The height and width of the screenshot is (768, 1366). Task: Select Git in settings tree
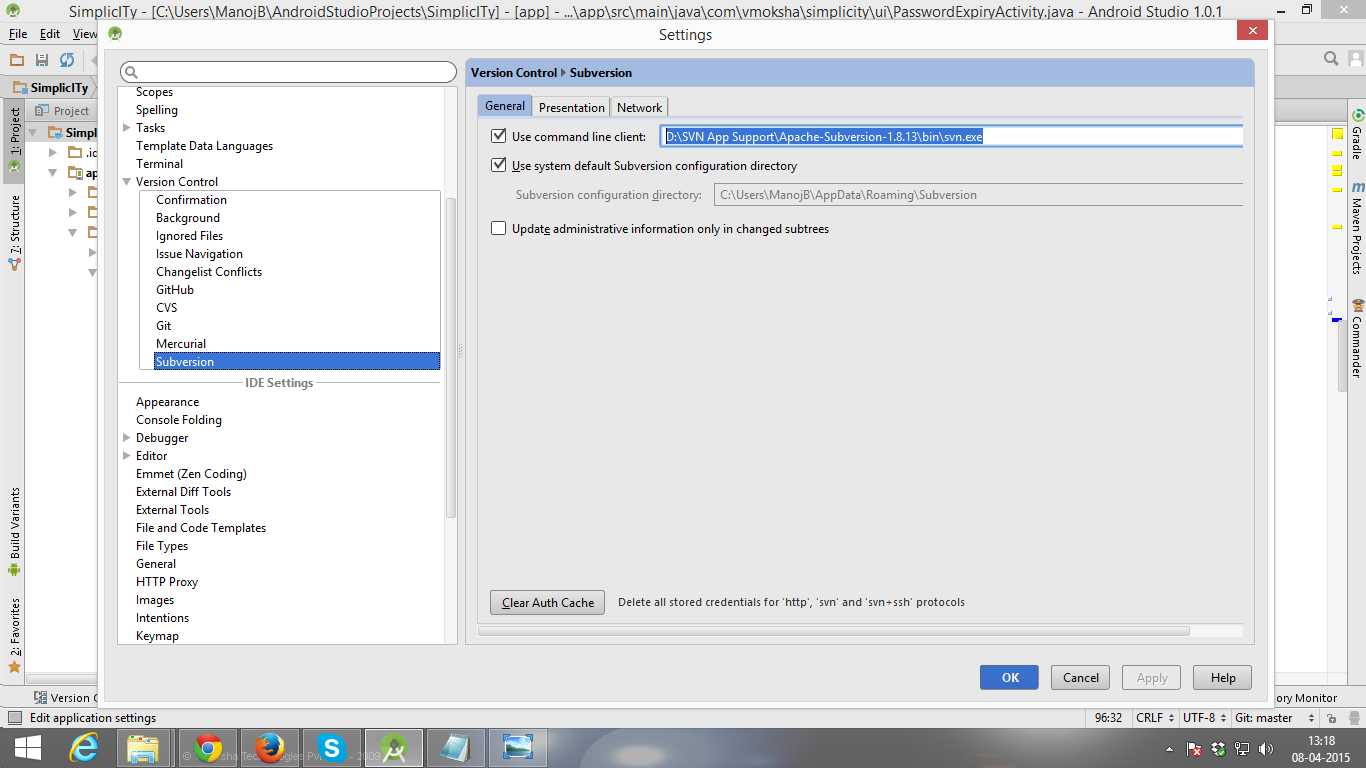pyautogui.click(x=164, y=326)
